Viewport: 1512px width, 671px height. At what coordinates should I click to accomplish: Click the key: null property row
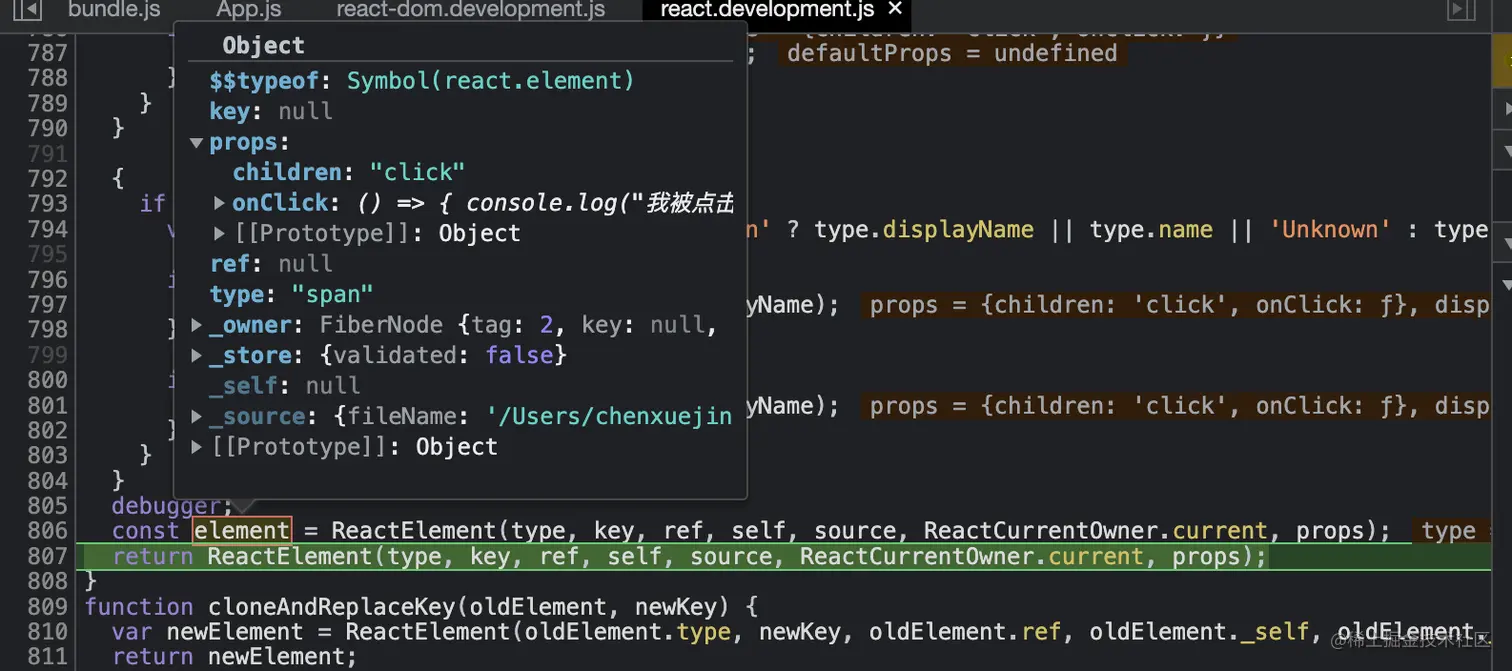point(270,111)
